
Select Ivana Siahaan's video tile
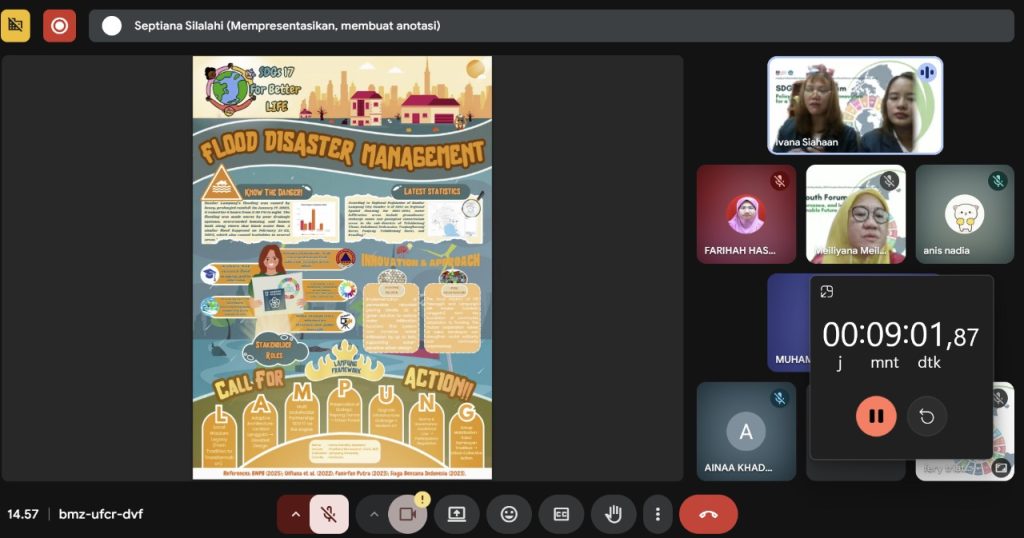click(854, 105)
